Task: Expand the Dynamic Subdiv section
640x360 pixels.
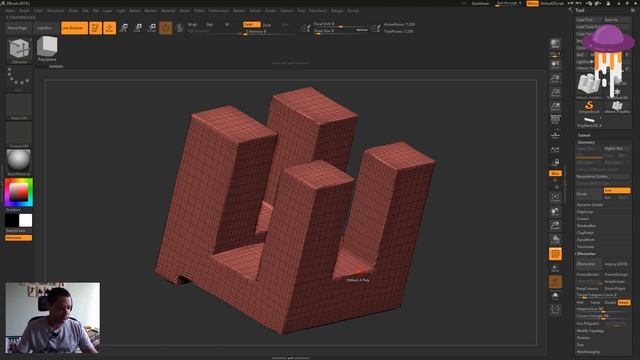Action: point(589,204)
